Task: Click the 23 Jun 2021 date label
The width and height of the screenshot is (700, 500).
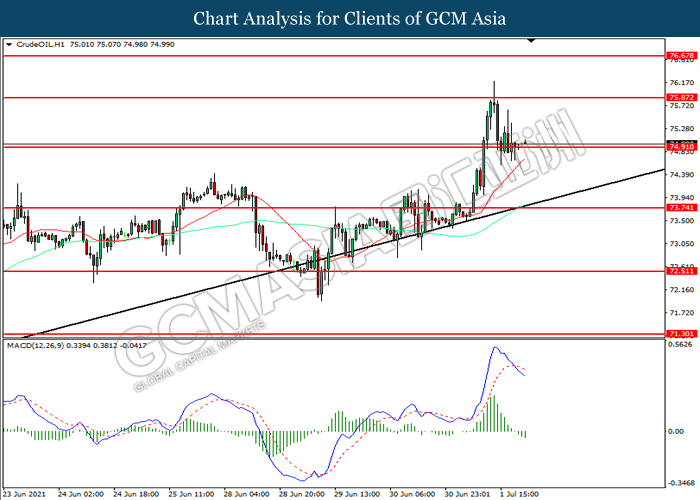Action: (x=24, y=494)
